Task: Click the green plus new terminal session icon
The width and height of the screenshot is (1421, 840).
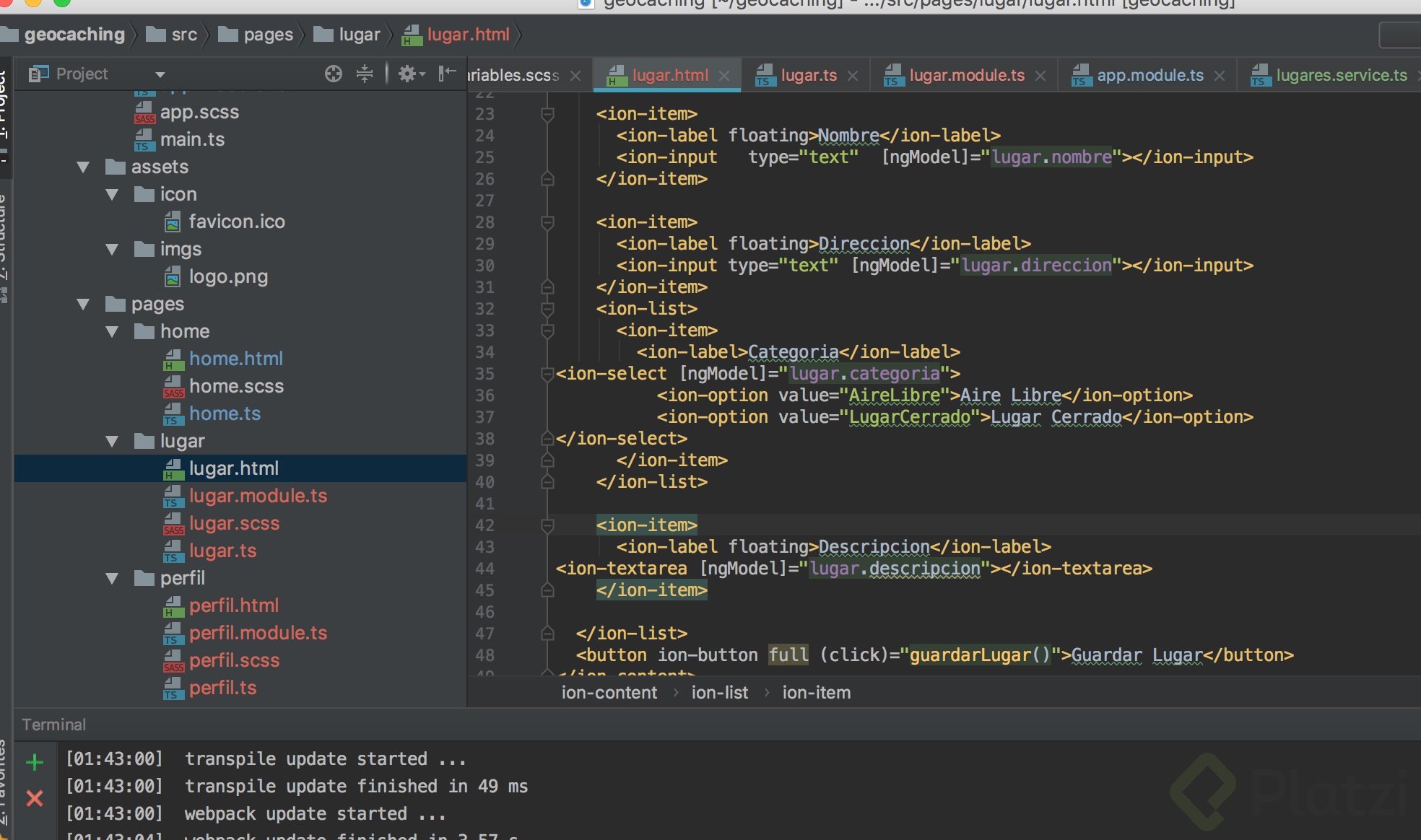Action: [35, 762]
